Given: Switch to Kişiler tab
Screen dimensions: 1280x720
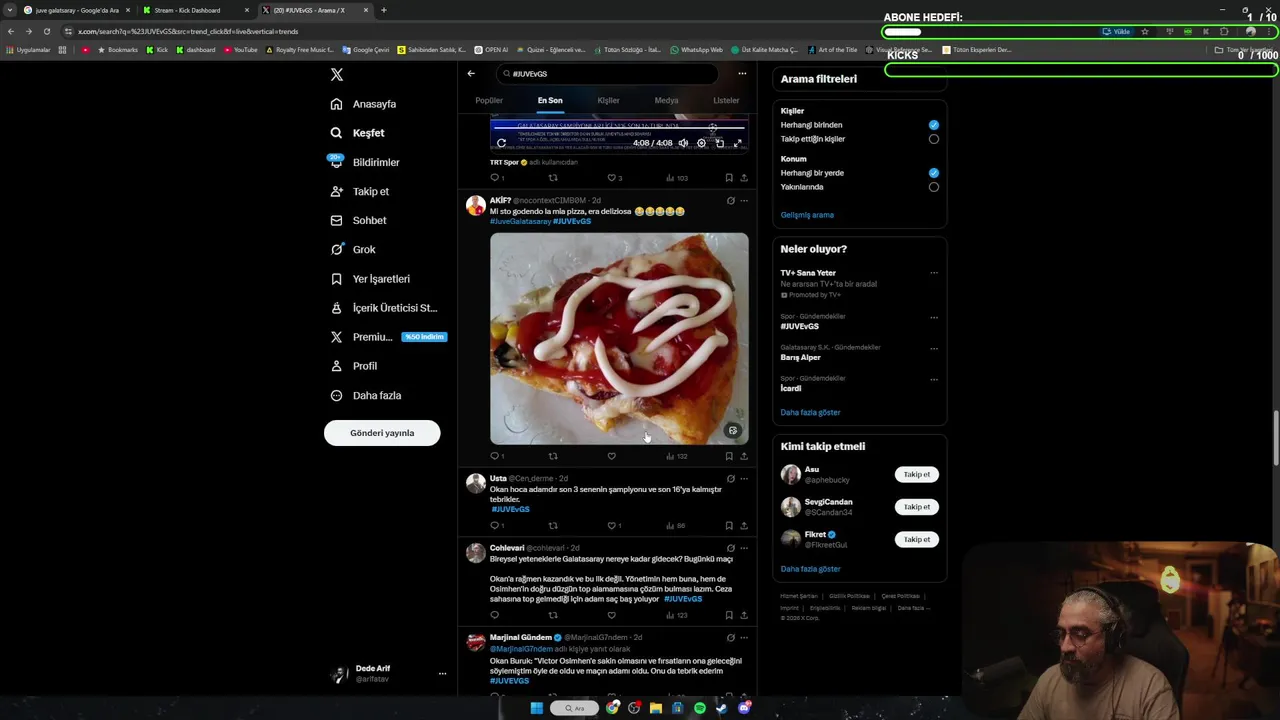Looking at the screenshot, I should [x=608, y=100].
